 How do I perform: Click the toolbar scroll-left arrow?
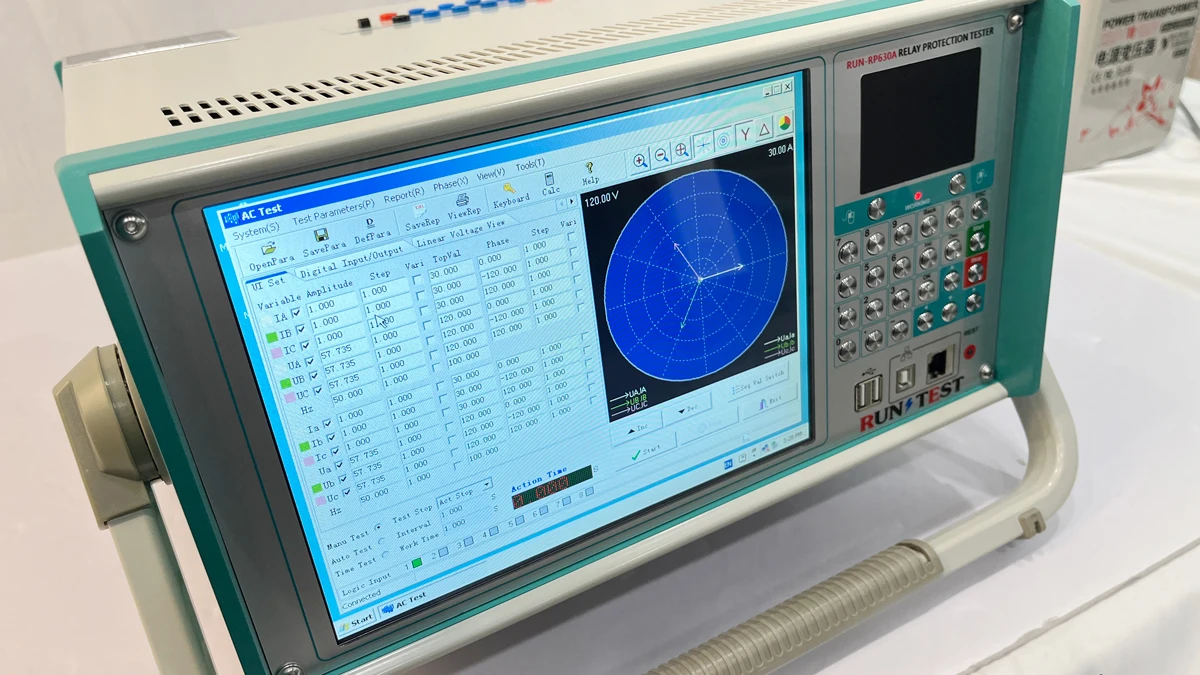point(562,205)
